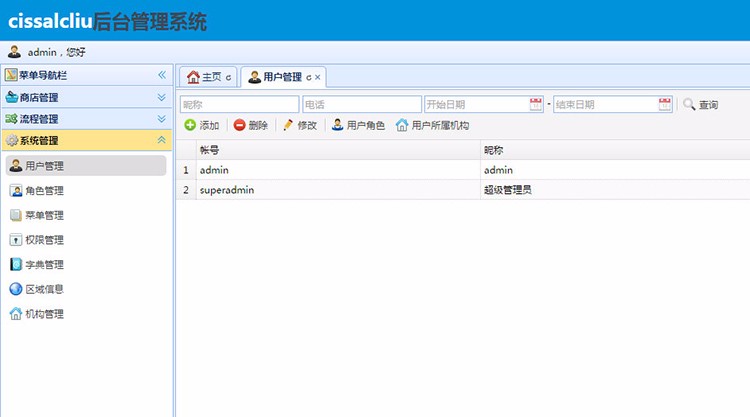Click the 系统管理 gear icon
This screenshot has height=417, width=750.
[11, 140]
